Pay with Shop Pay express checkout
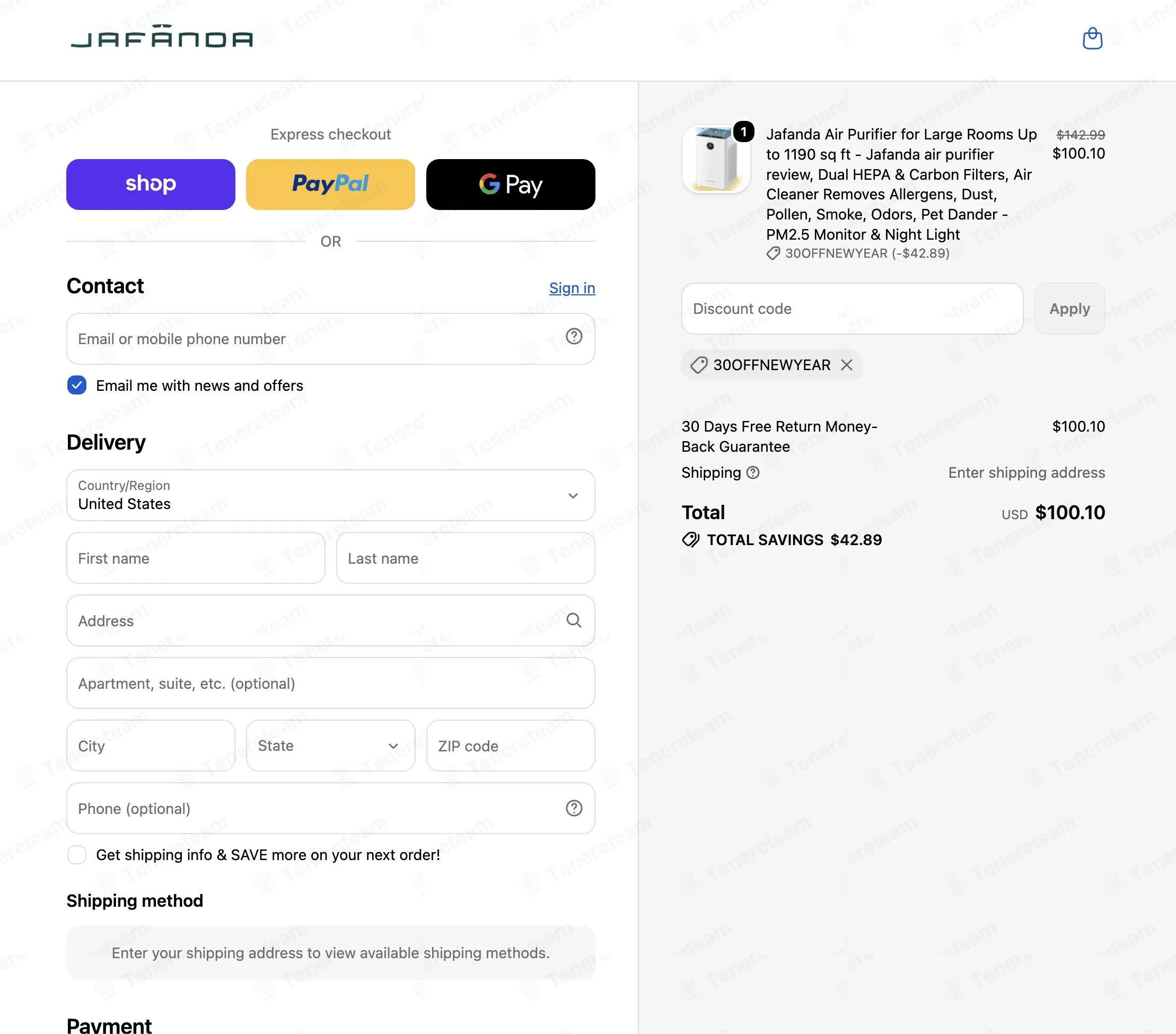The width and height of the screenshot is (1176, 1034). pos(151,184)
